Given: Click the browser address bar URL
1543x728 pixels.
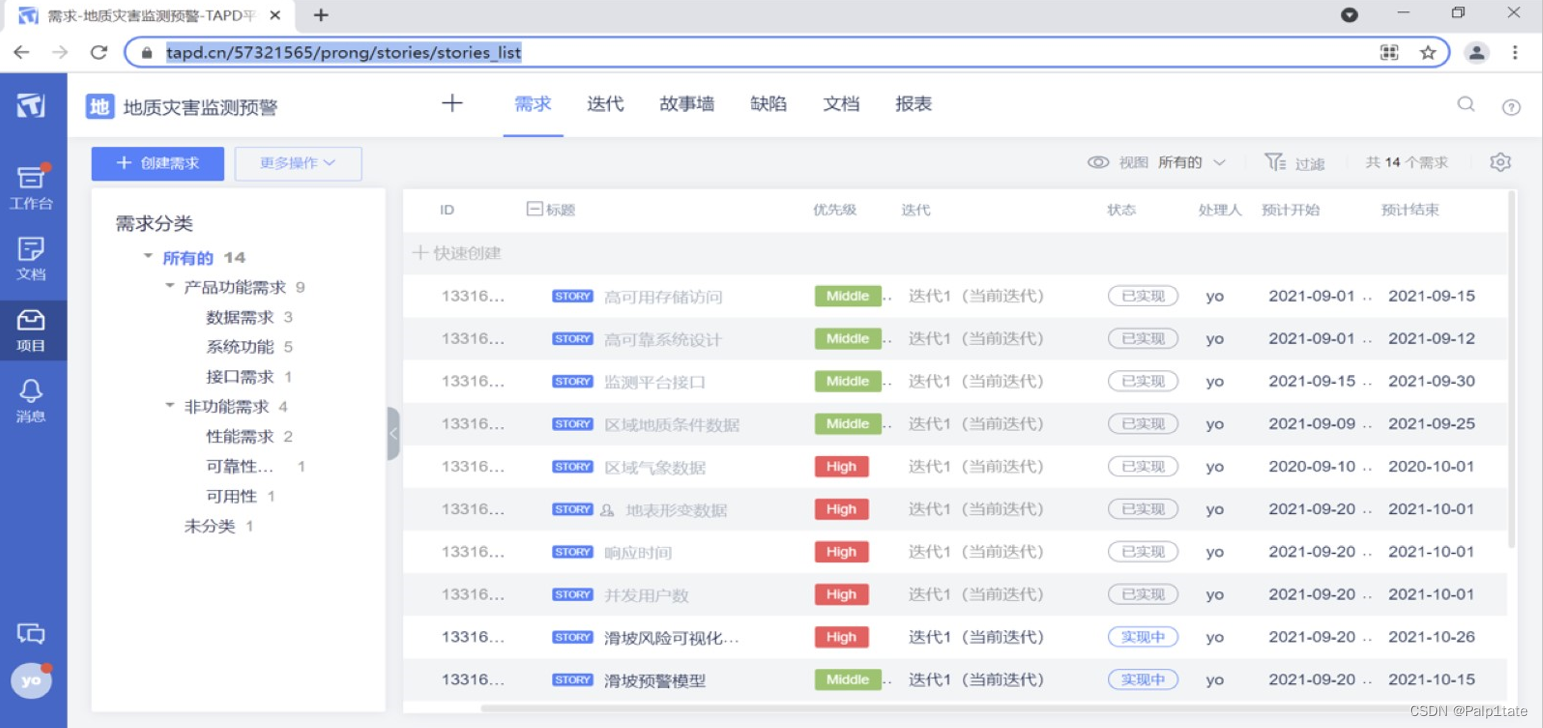Looking at the screenshot, I should (x=344, y=52).
